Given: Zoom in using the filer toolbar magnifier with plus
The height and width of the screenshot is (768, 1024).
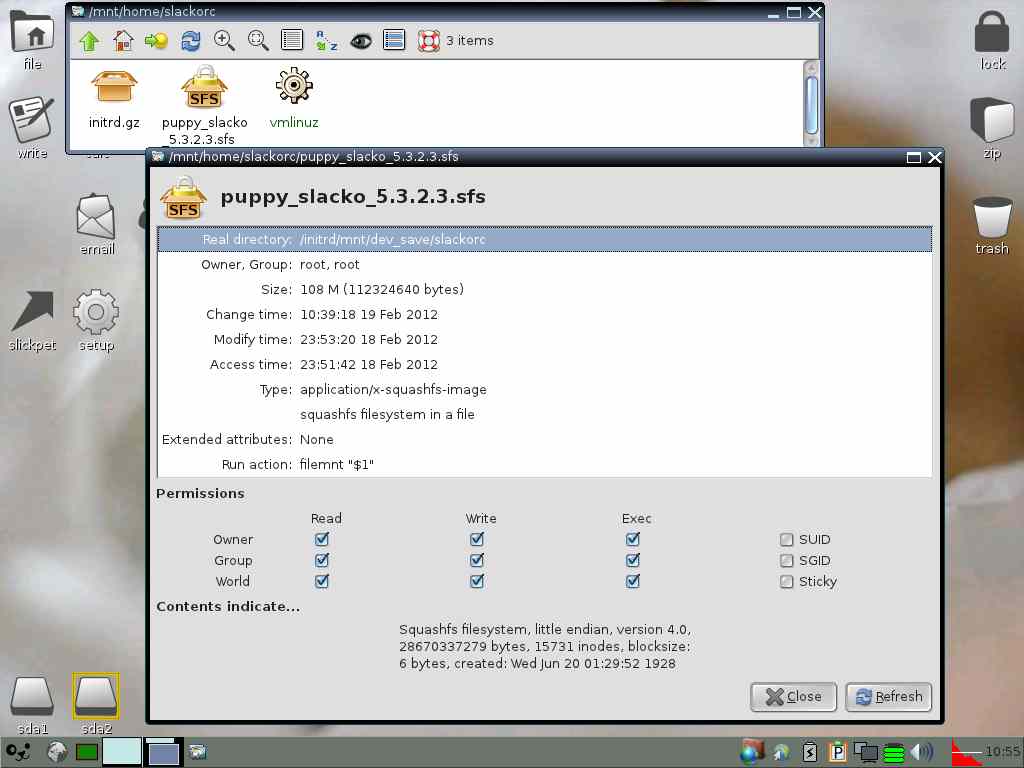Looking at the screenshot, I should [x=224, y=41].
